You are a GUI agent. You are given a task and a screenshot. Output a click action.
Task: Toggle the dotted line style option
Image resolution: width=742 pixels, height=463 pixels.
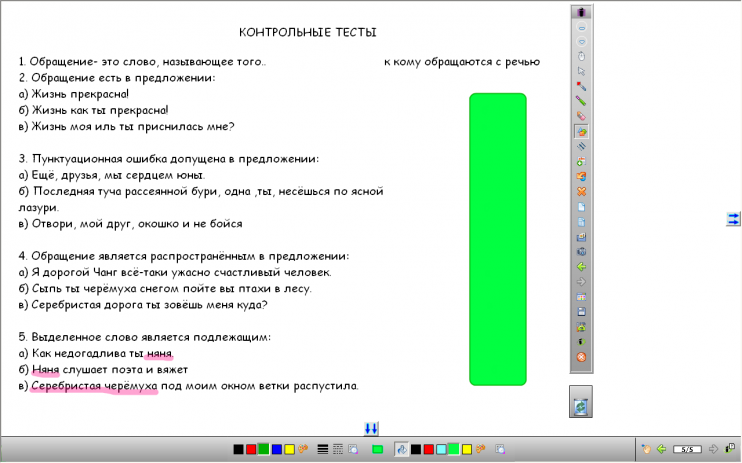coord(338,450)
